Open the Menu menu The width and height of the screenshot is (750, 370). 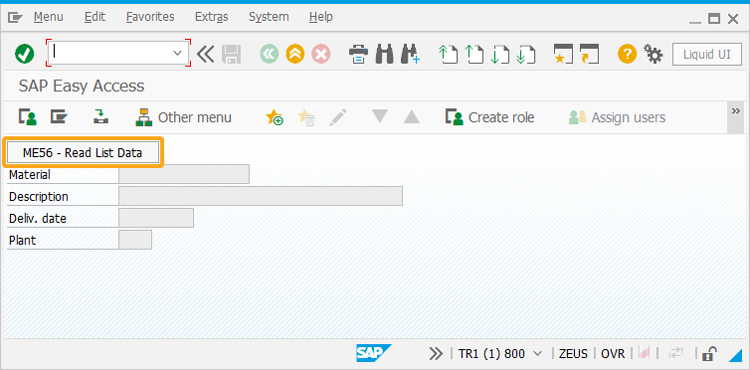click(48, 17)
